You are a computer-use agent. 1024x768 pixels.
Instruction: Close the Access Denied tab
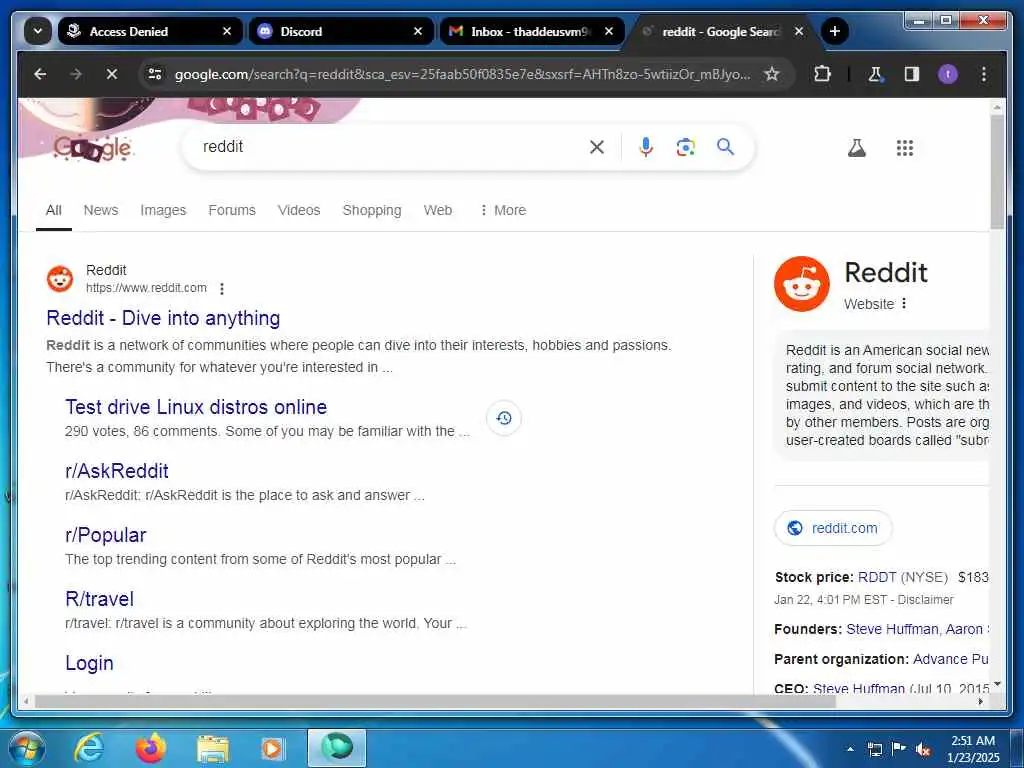227,31
